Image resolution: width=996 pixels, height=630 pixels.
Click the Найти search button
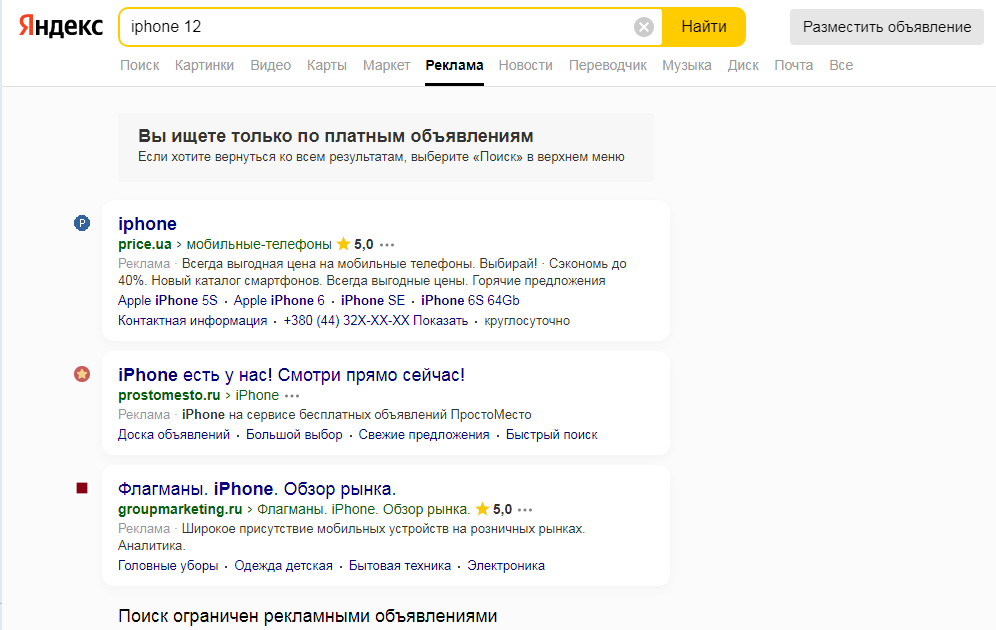tap(704, 27)
